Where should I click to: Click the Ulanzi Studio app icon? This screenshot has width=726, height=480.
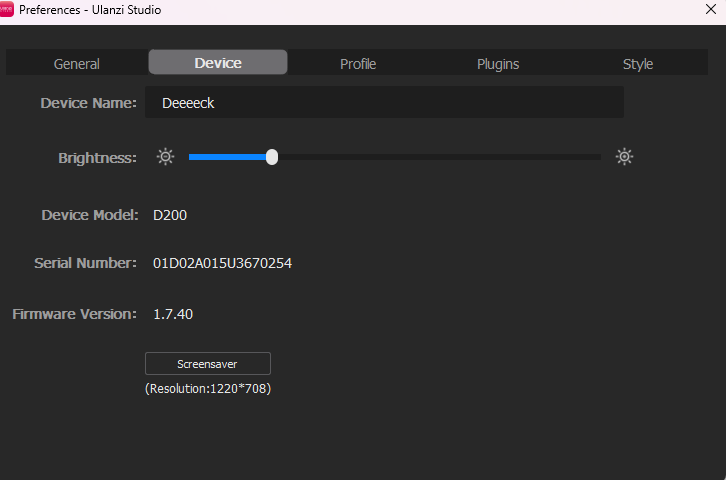(x=6, y=9)
